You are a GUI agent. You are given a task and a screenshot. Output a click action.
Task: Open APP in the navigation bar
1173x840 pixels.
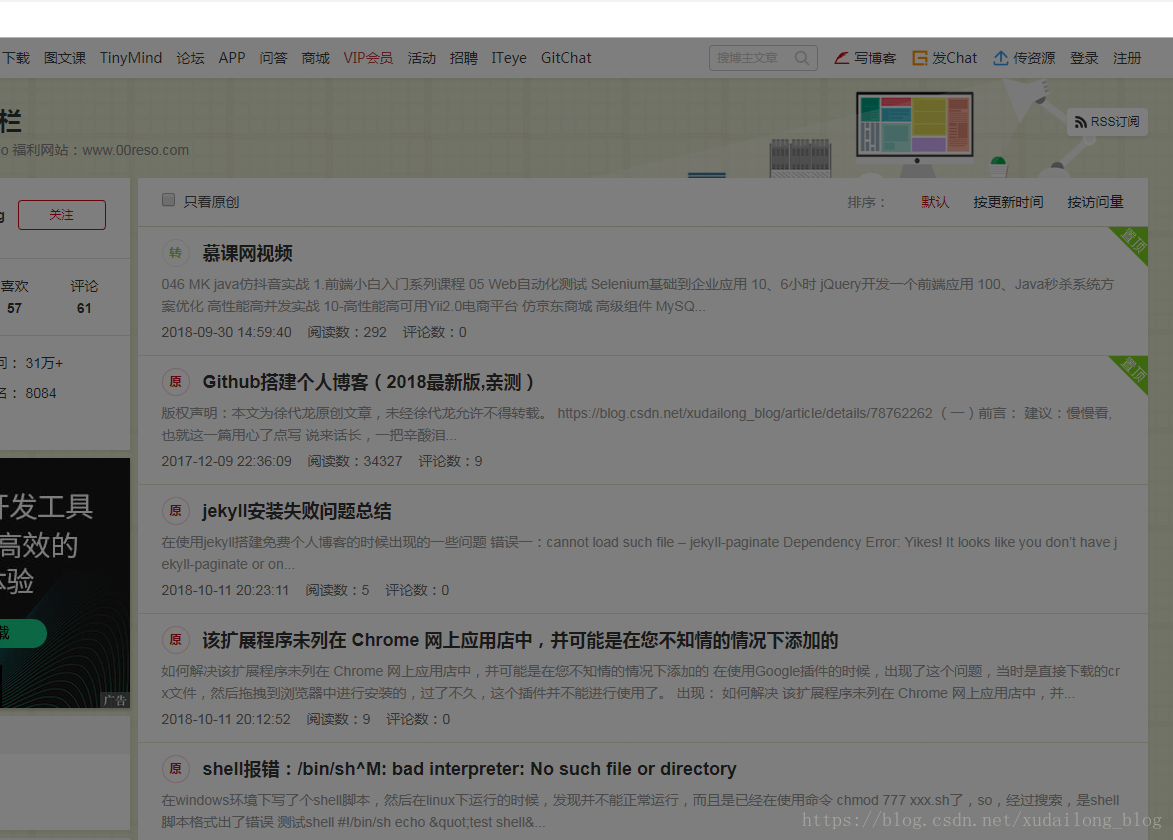coord(232,58)
